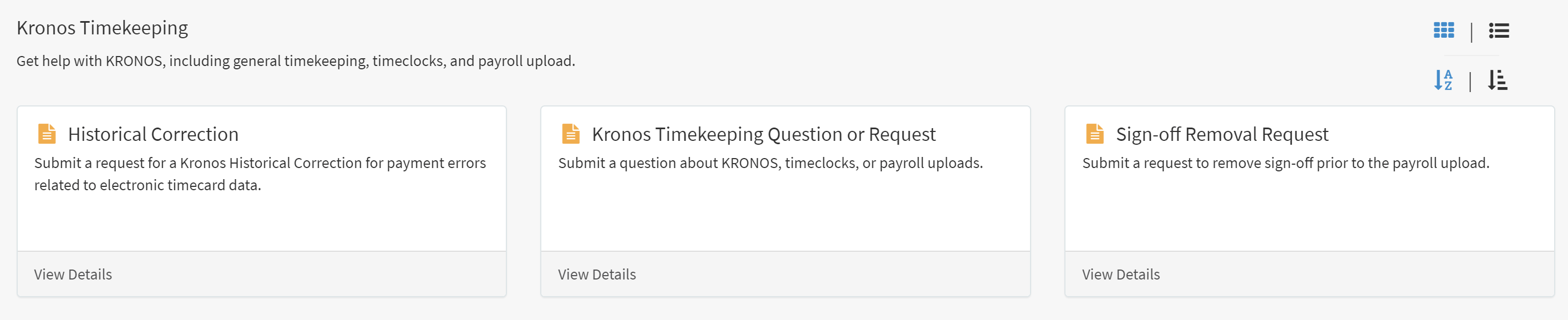The height and width of the screenshot is (320, 1568).
Task: Sort items using the descending-bars order icon
Action: click(1498, 80)
